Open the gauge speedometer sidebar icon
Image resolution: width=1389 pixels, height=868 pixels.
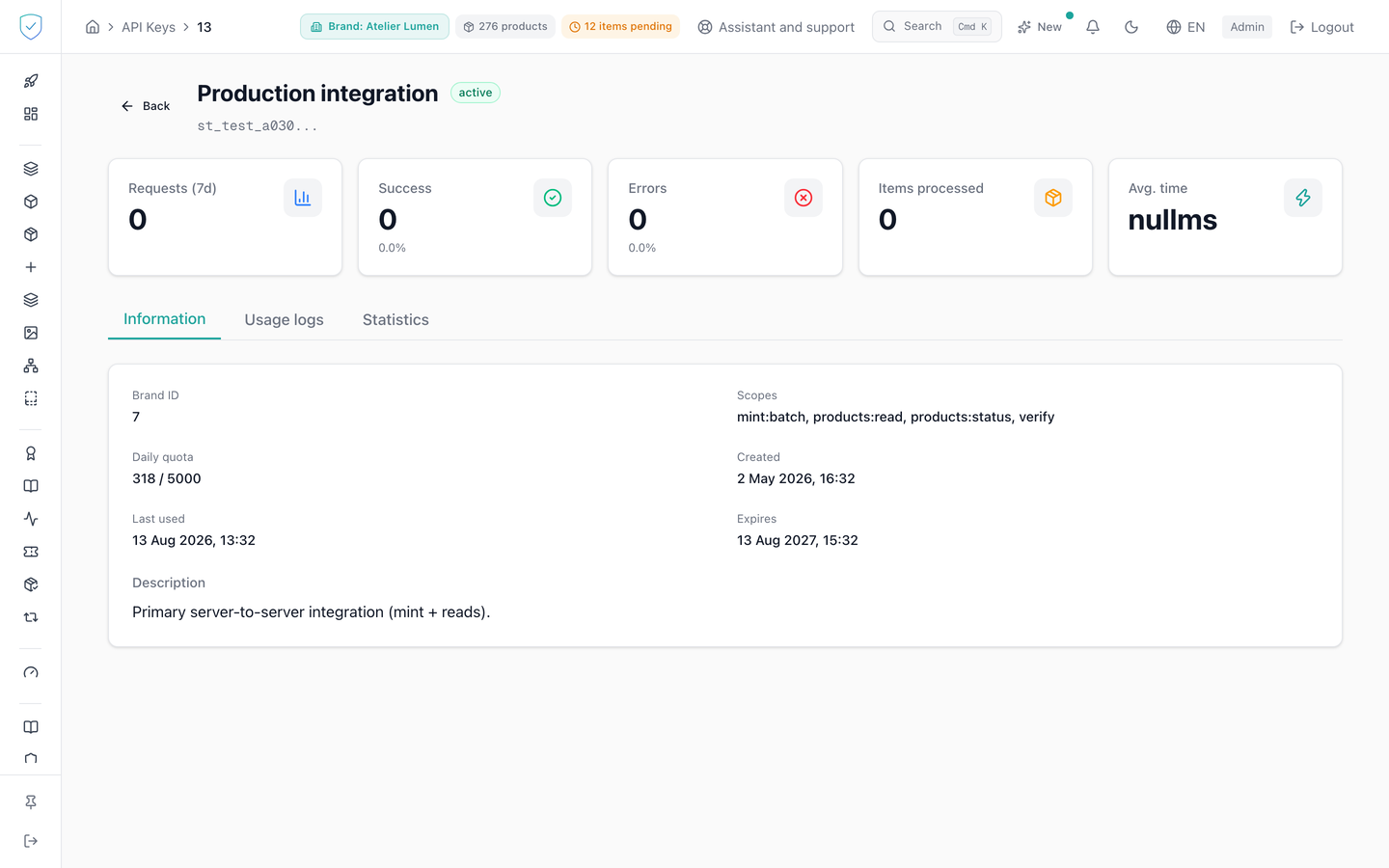coord(31,672)
